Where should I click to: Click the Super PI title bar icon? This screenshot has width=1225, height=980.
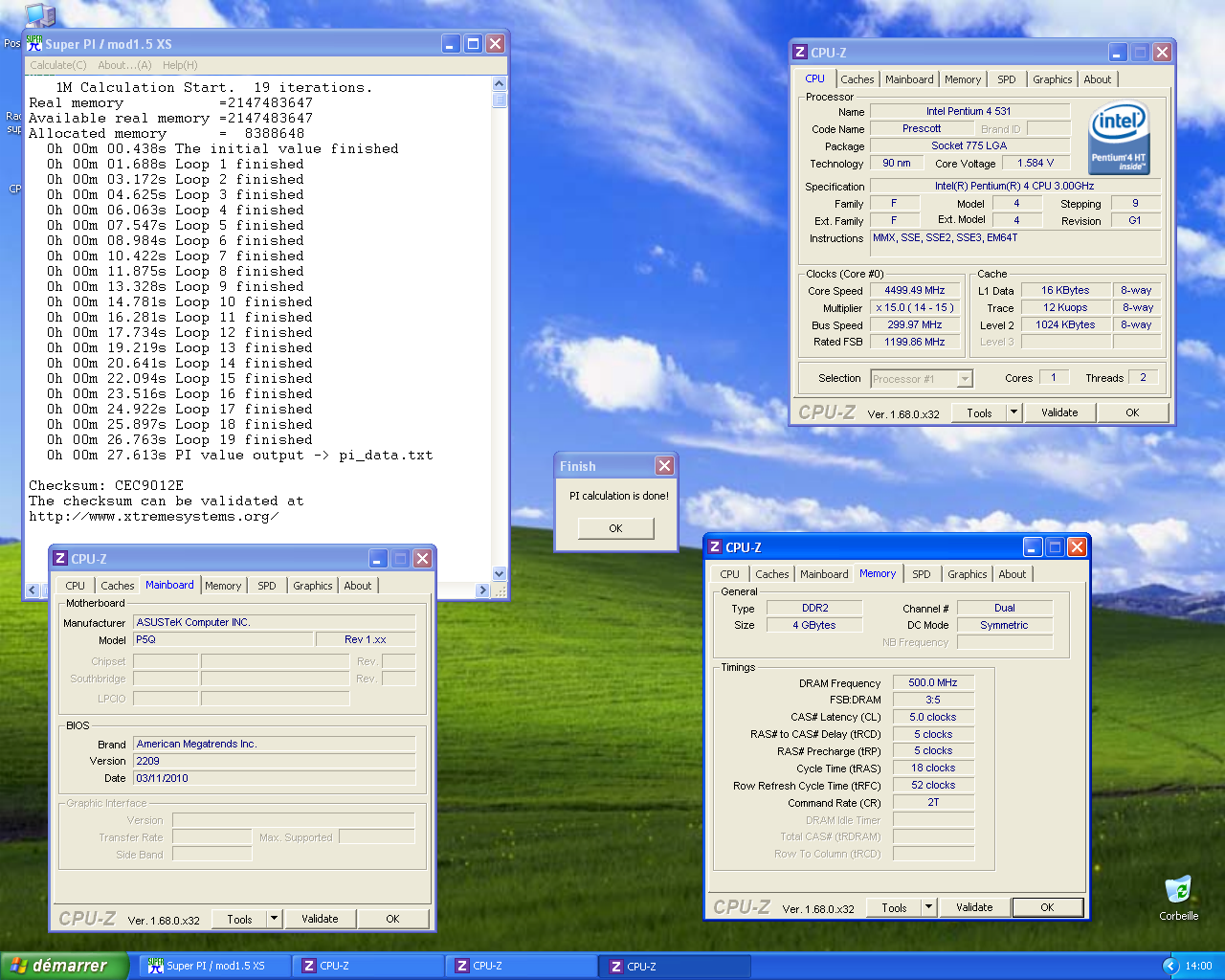(34, 44)
